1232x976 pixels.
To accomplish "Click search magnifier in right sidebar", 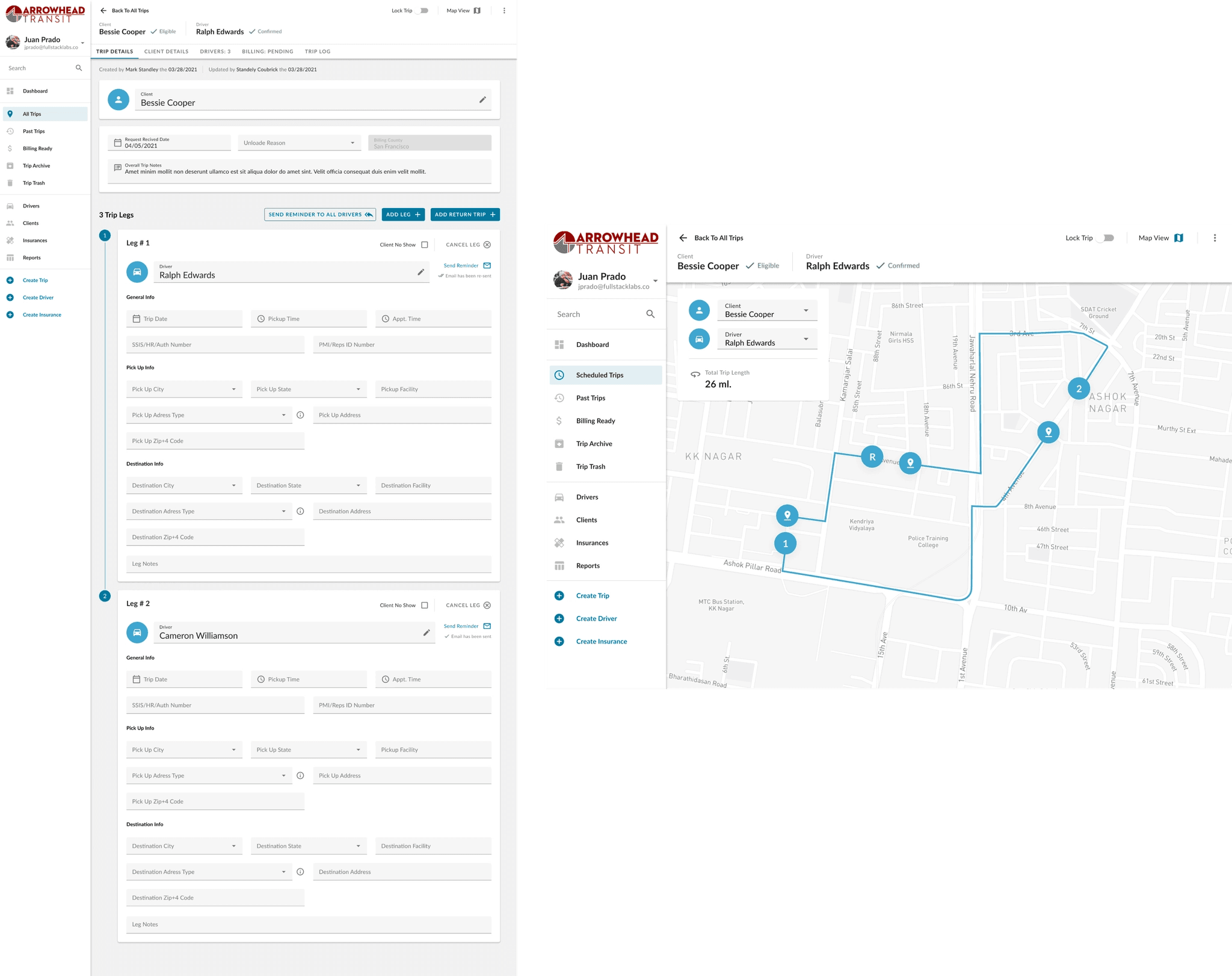I will [650, 314].
